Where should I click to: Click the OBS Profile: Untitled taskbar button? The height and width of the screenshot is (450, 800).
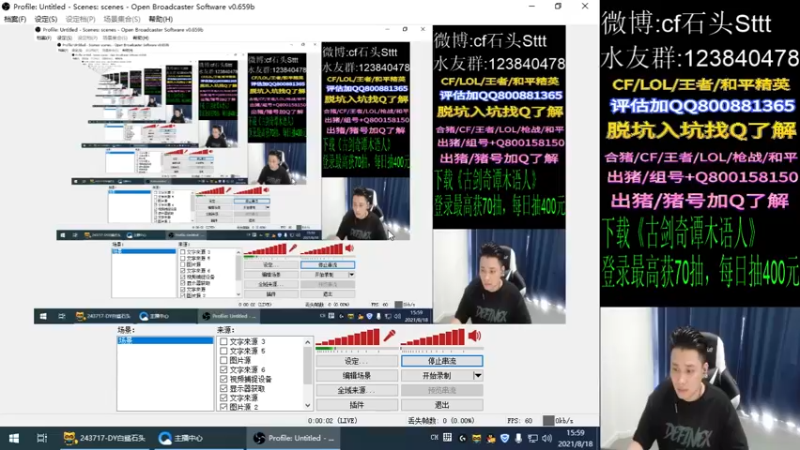pyautogui.click(x=295, y=438)
